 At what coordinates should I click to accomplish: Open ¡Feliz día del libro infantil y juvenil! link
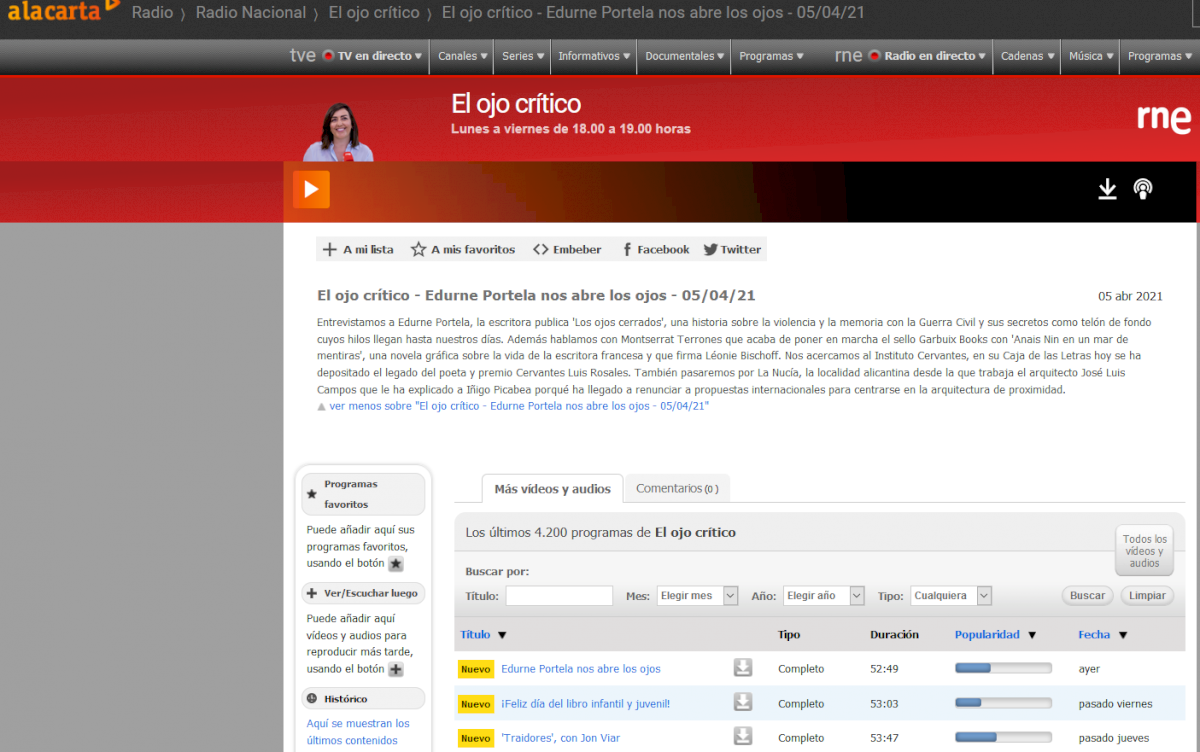(x=585, y=703)
